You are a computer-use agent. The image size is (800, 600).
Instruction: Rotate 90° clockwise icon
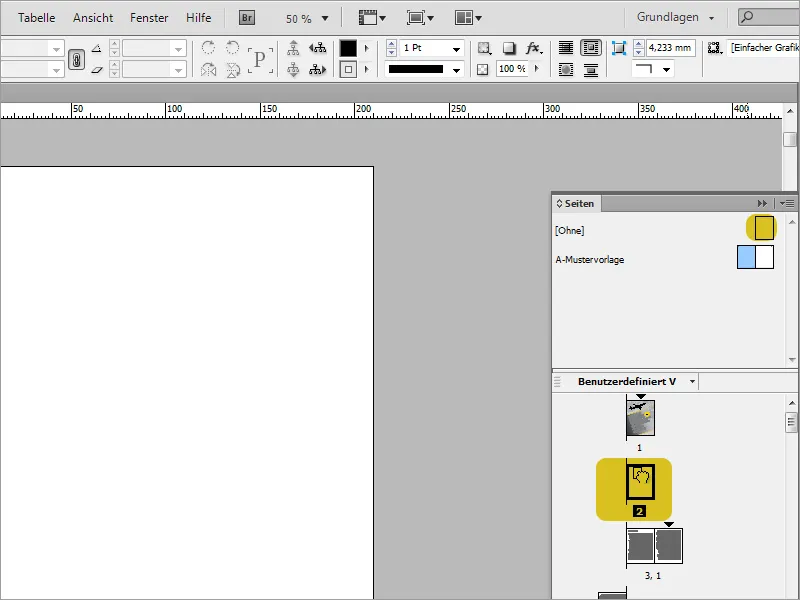[208, 48]
